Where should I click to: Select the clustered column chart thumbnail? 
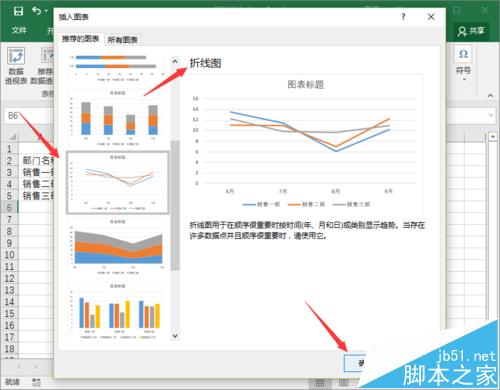pyautogui.click(x=118, y=312)
